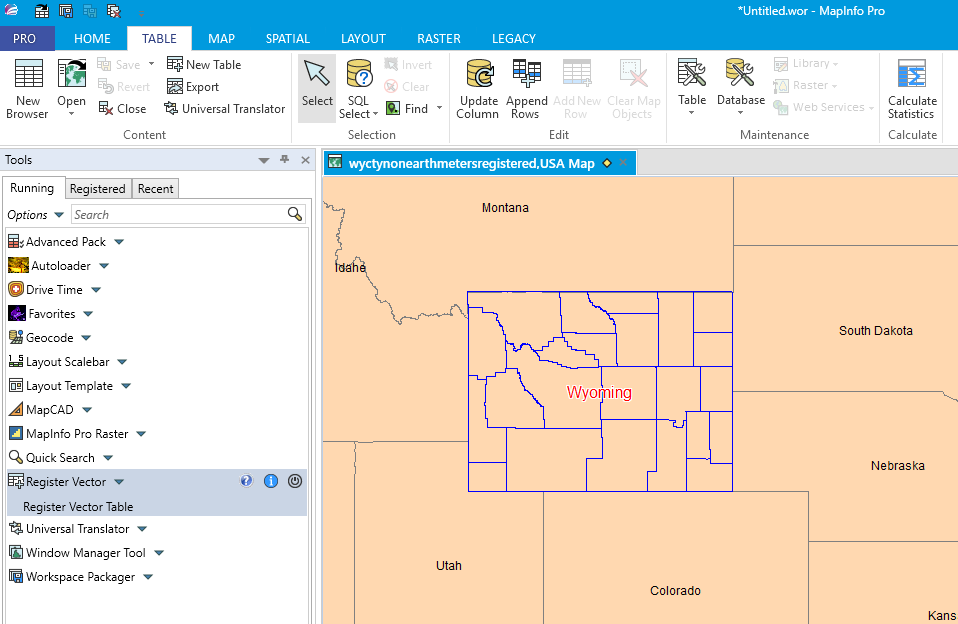Launch Universal Translator from the ribbon
Image resolution: width=958 pixels, height=624 pixels.
225,109
